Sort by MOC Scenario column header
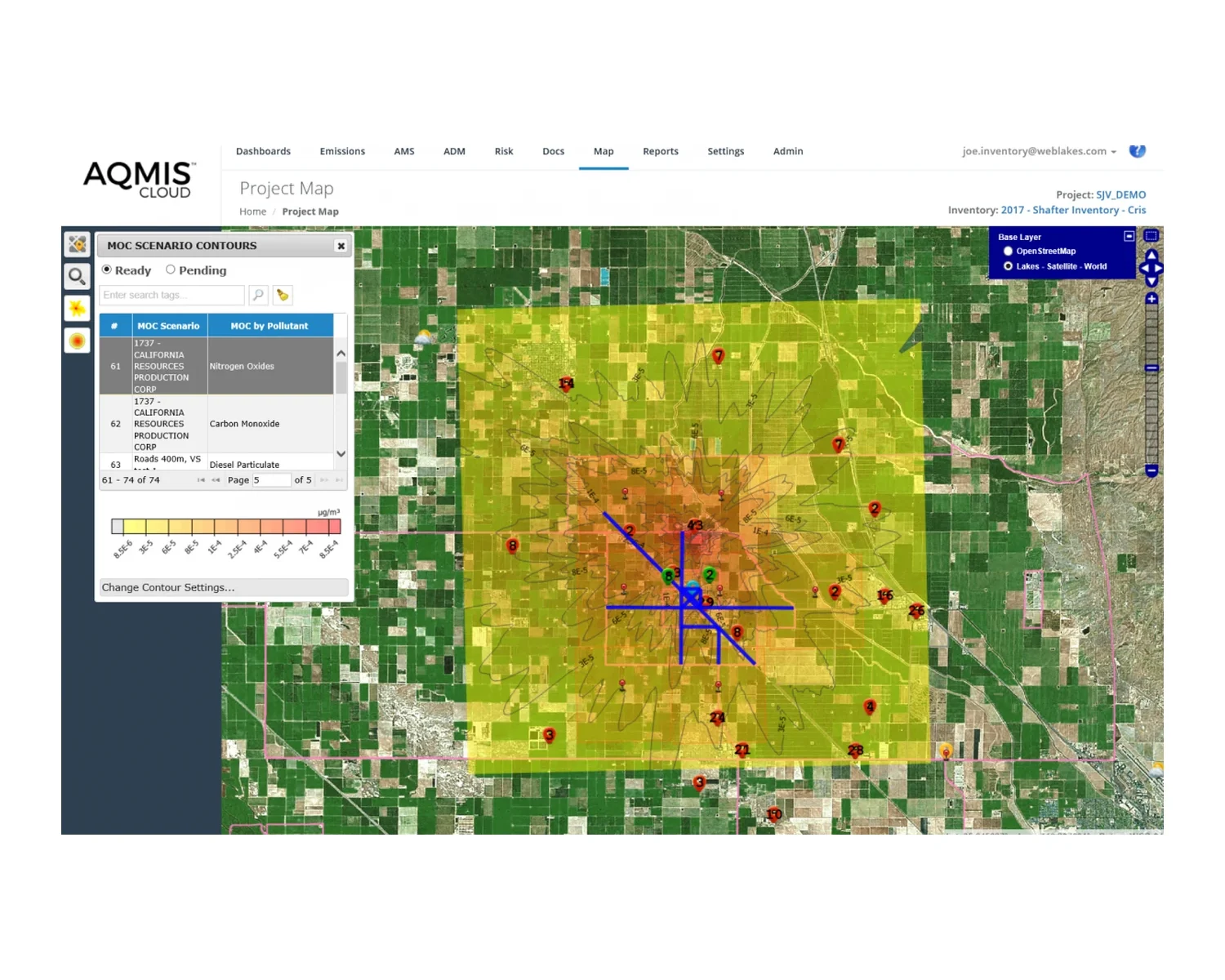Viewport: 1225px width, 980px height. (x=169, y=326)
